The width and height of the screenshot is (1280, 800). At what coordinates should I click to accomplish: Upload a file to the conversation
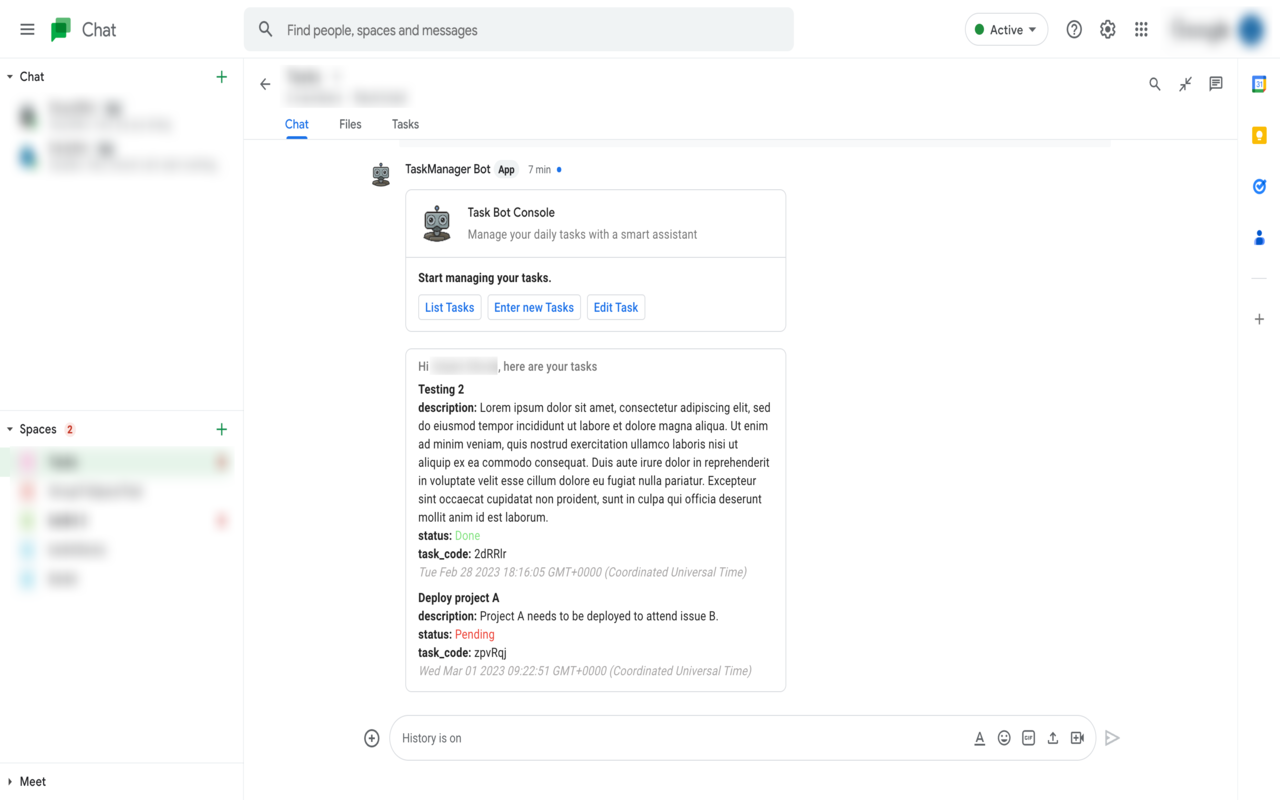pyautogui.click(x=1052, y=737)
